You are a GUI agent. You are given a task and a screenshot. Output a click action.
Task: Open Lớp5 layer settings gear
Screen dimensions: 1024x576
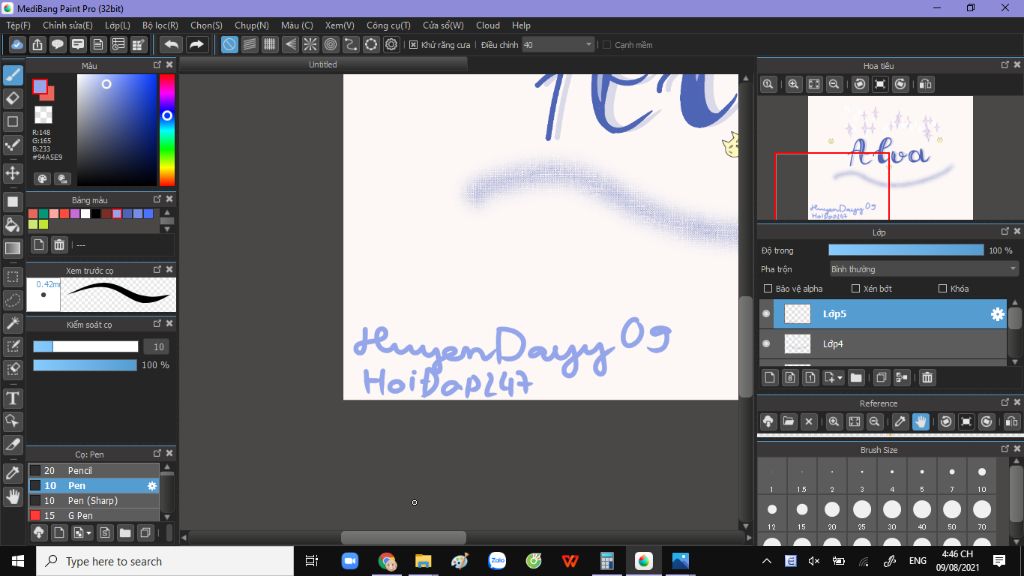click(x=997, y=314)
